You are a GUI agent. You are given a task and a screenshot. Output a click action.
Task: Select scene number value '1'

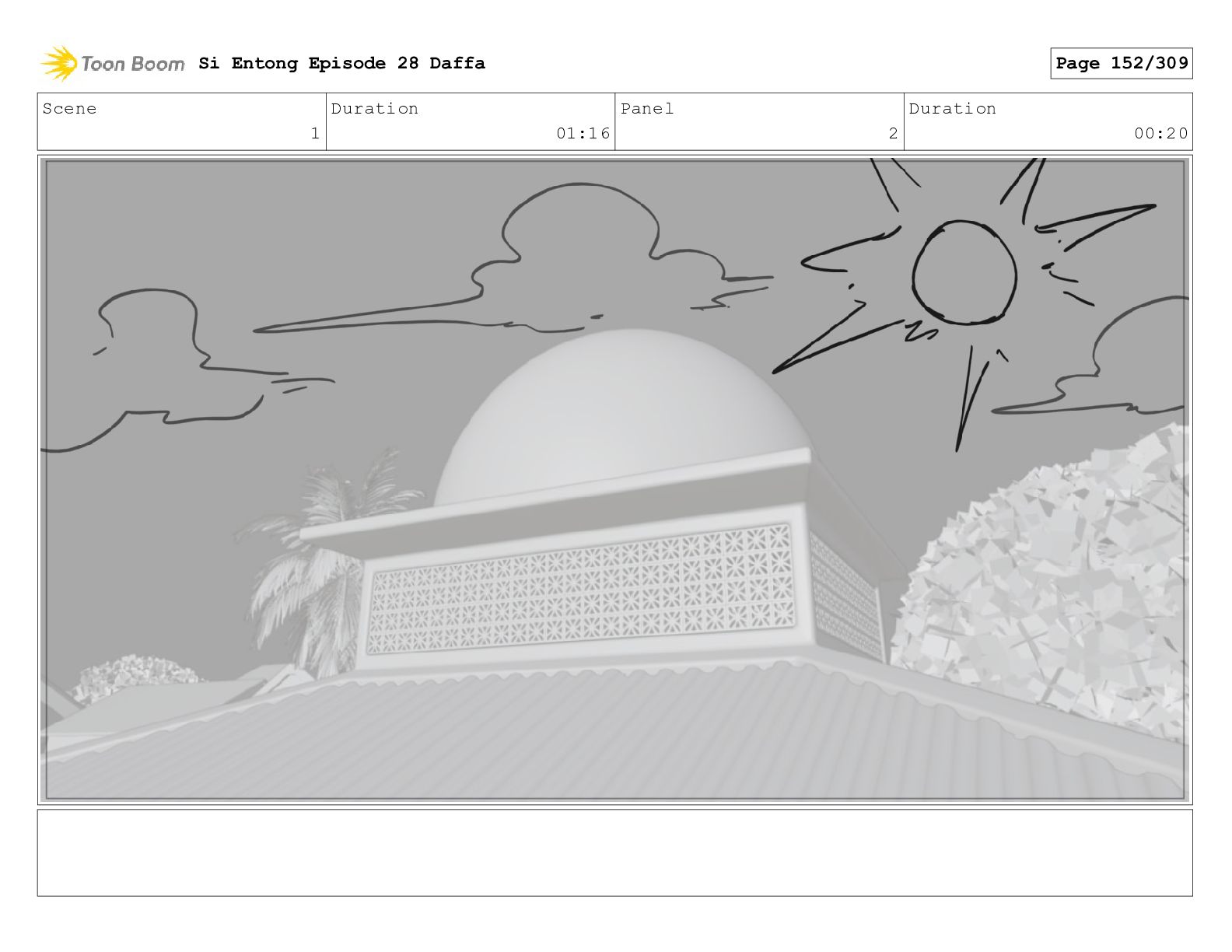[315, 134]
